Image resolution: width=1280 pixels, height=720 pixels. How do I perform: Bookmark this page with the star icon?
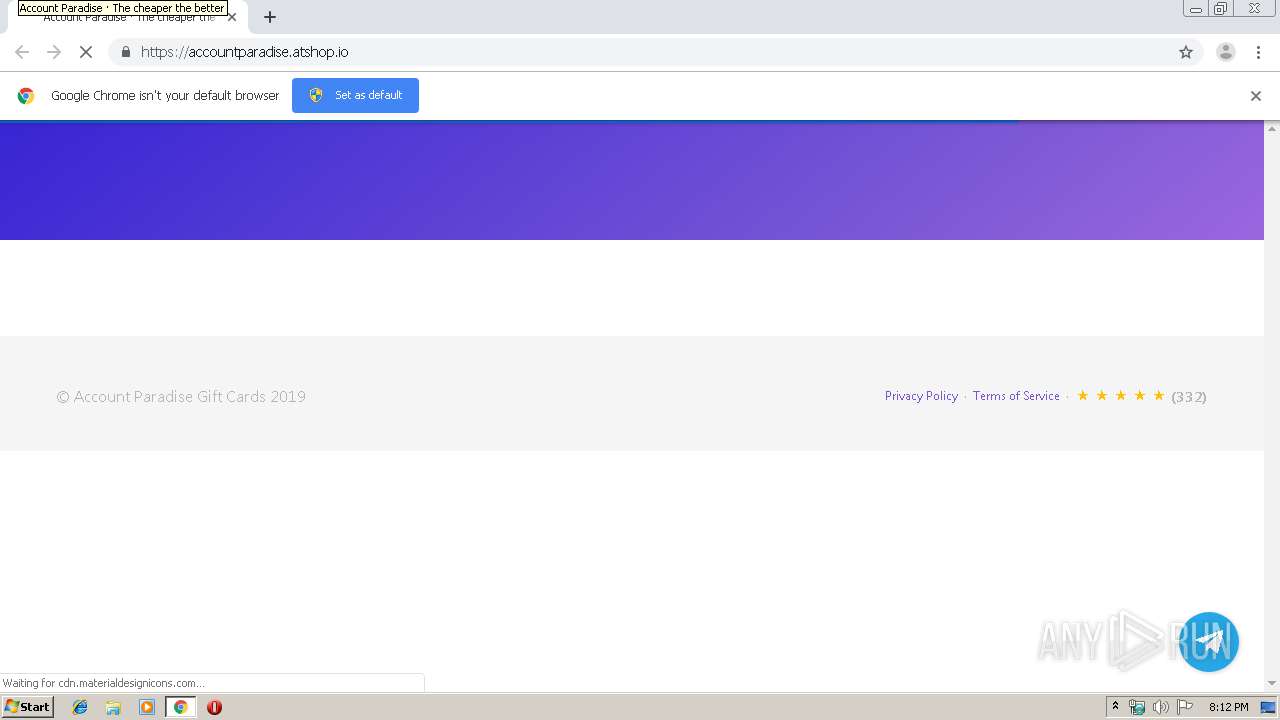pyautogui.click(x=1186, y=52)
